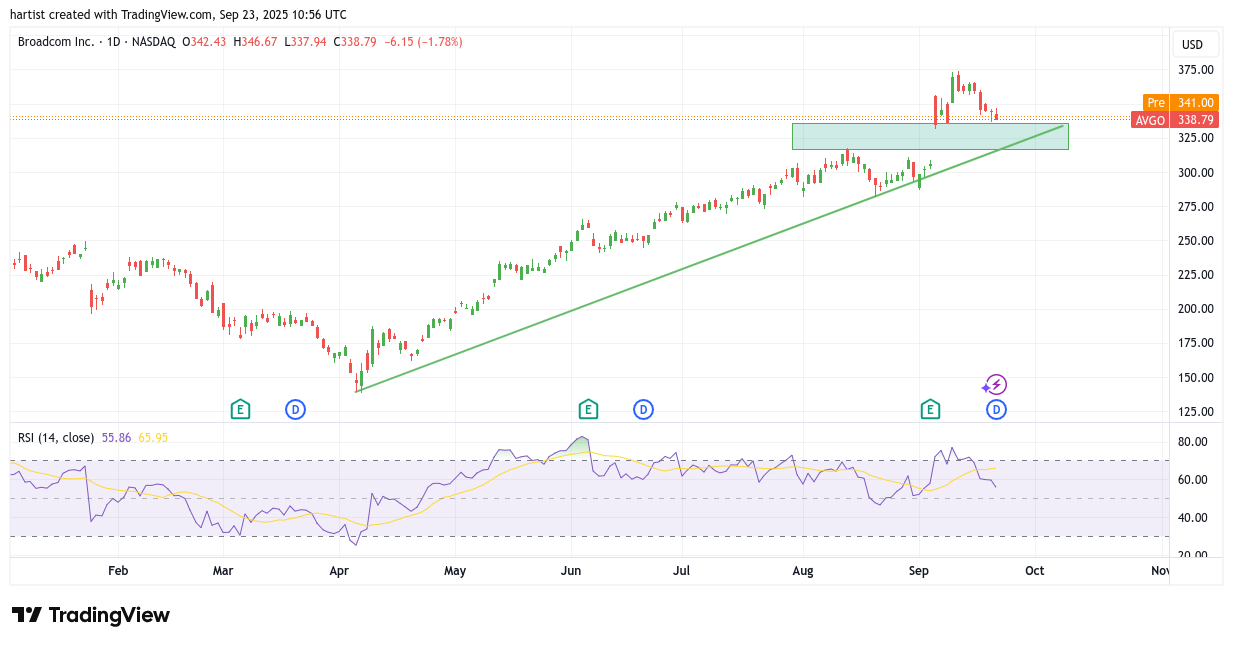Click the 40.00 RSI axis label
The image size is (1233, 645).
[1193, 518]
